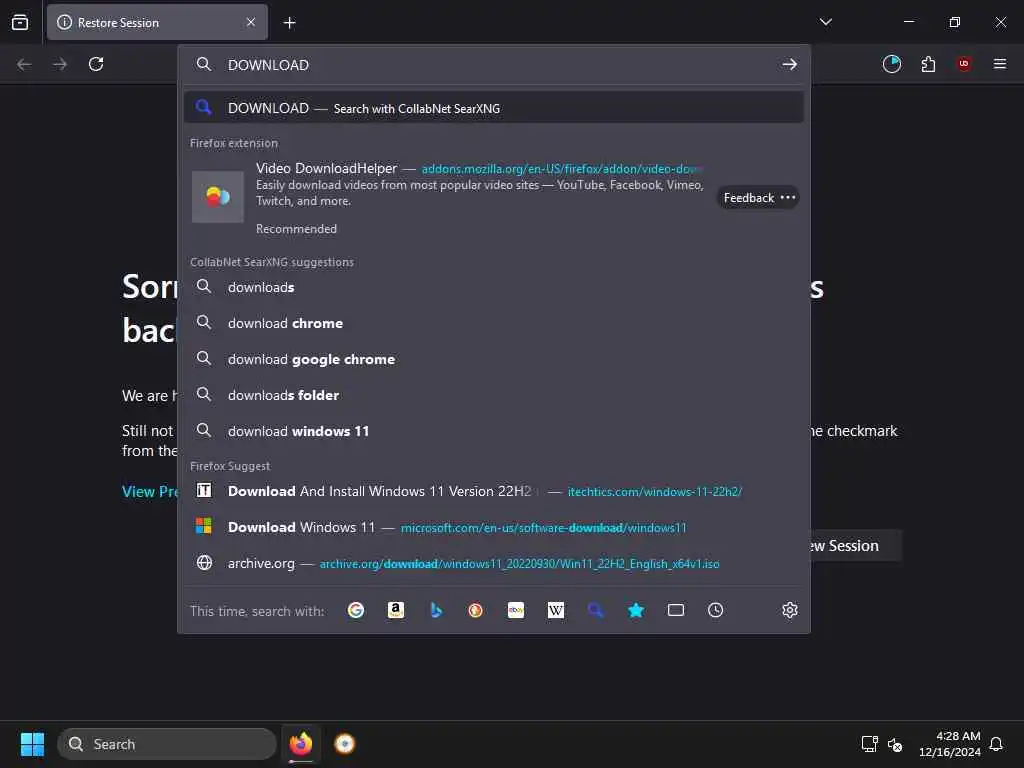1024x768 pixels.
Task: Open the Firefox View icon
Action: (20, 22)
